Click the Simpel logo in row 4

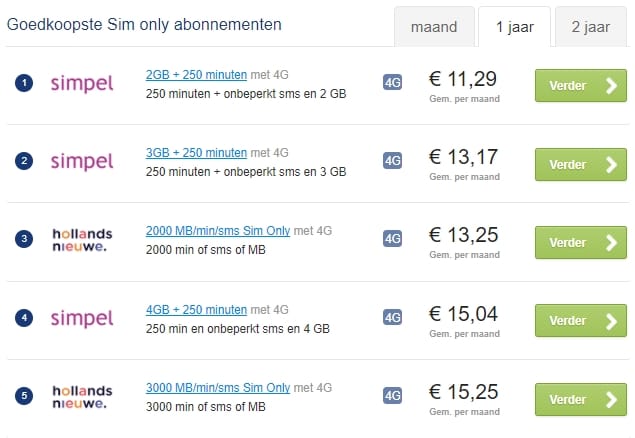click(82, 319)
